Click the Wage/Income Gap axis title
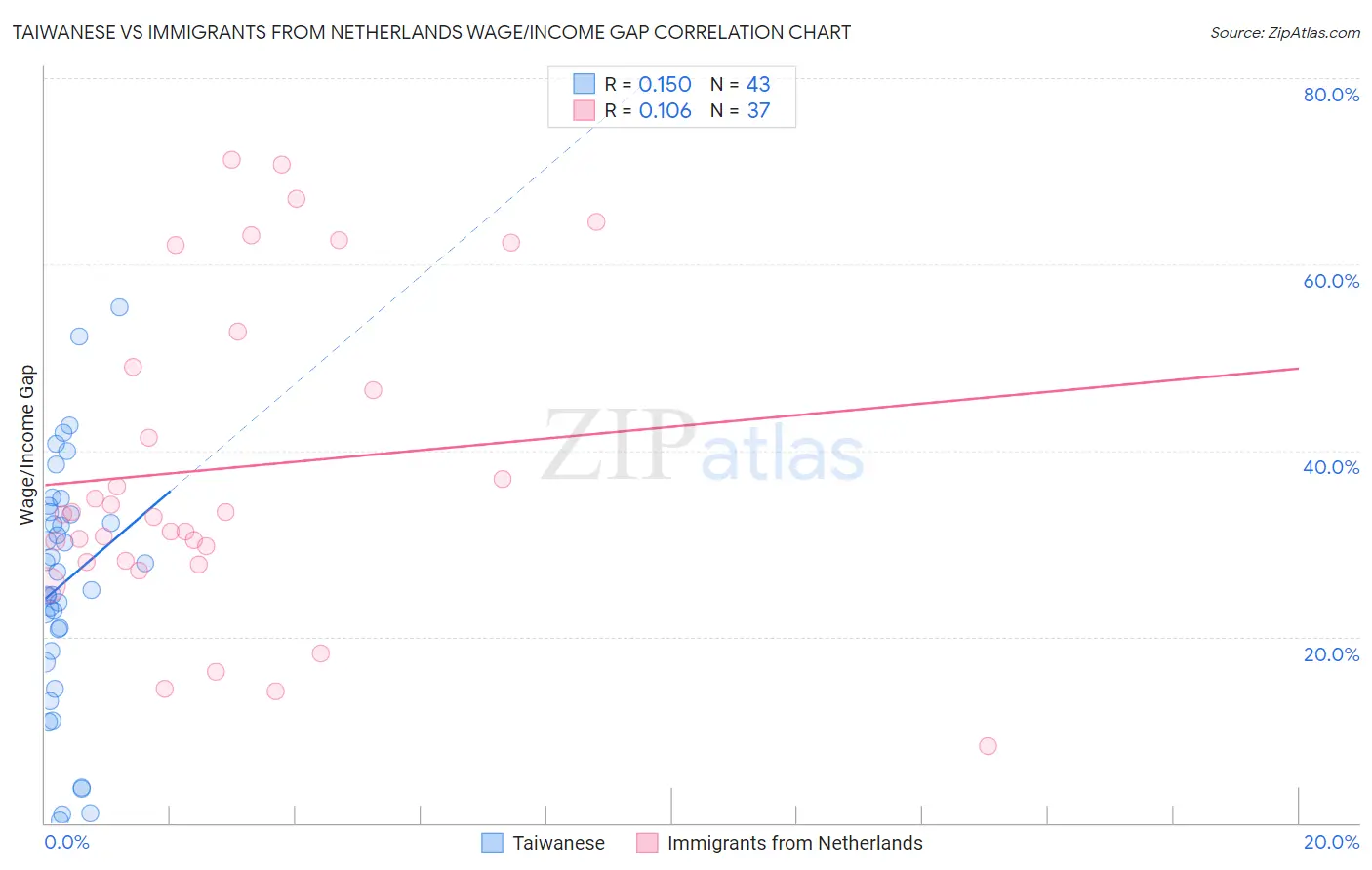 [x=27, y=445]
